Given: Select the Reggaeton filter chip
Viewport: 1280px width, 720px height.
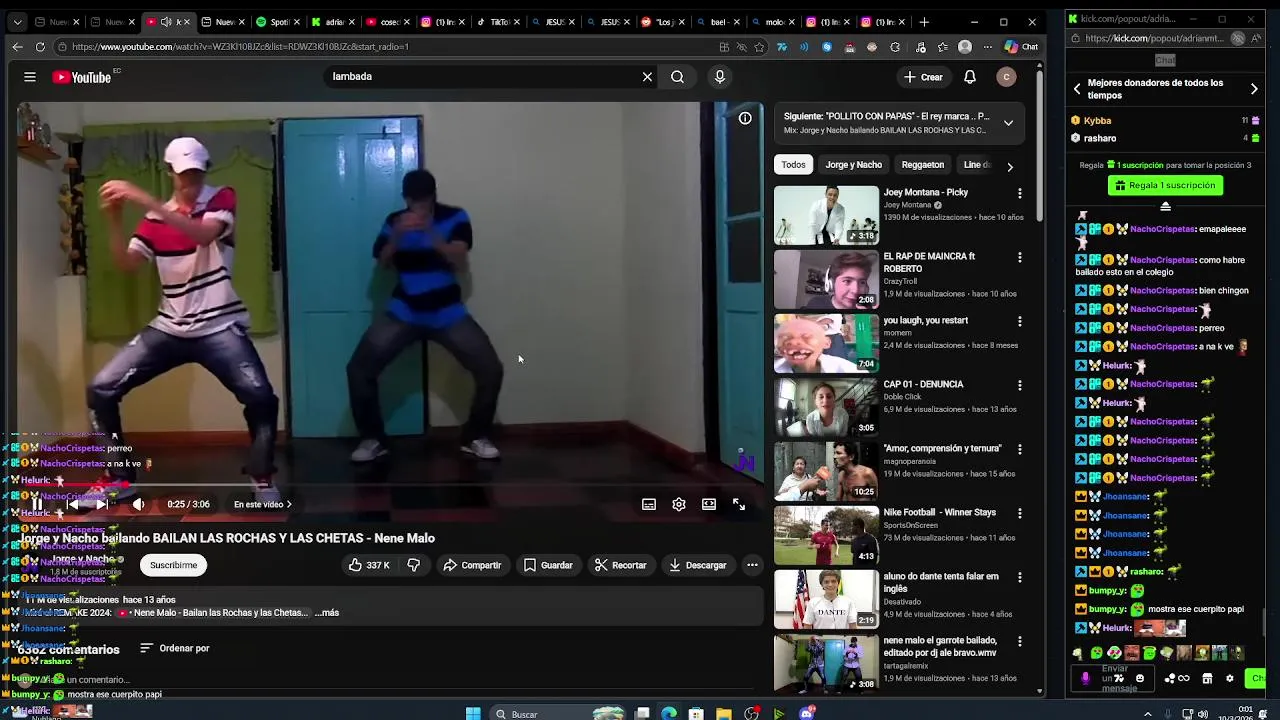Looking at the screenshot, I should click(922, 165).
